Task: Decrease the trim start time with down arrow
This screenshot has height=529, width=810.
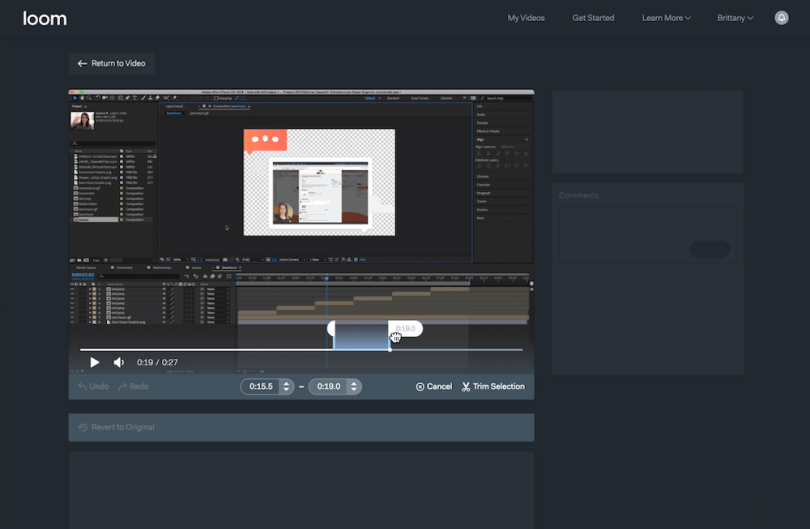Action: [286, 390]
